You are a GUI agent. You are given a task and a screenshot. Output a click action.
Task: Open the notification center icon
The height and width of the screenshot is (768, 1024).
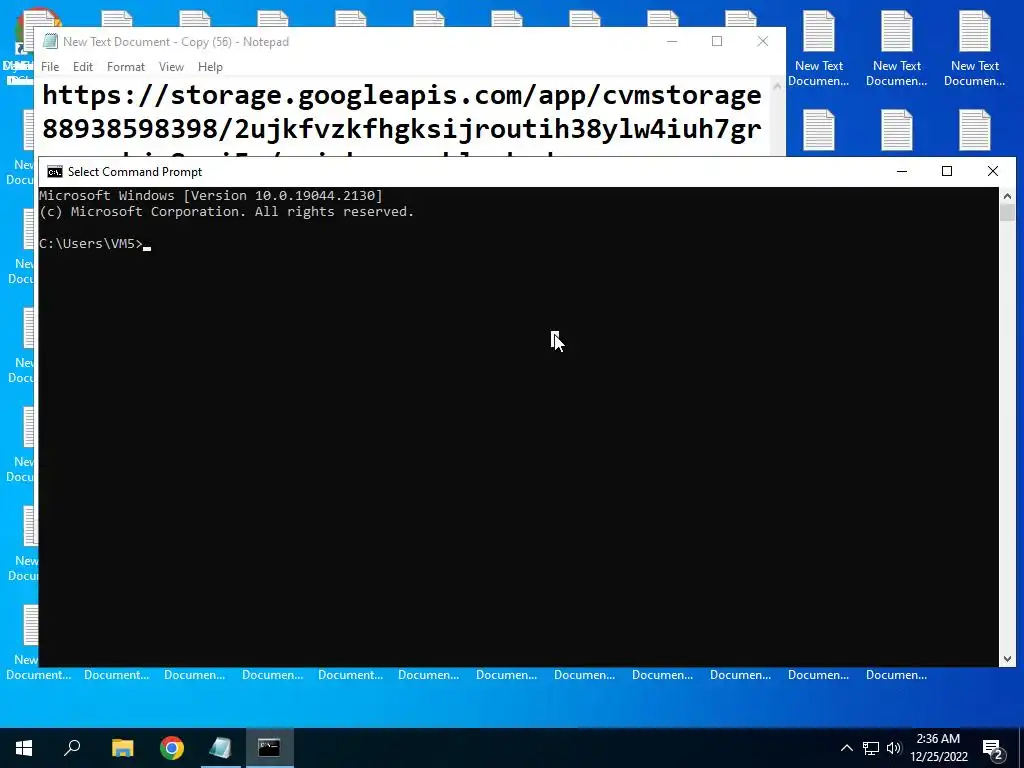(993, 748)
